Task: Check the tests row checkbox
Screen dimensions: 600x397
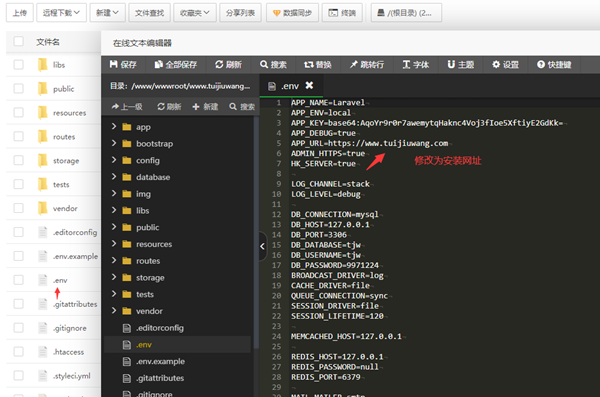Action: point(18,184)
